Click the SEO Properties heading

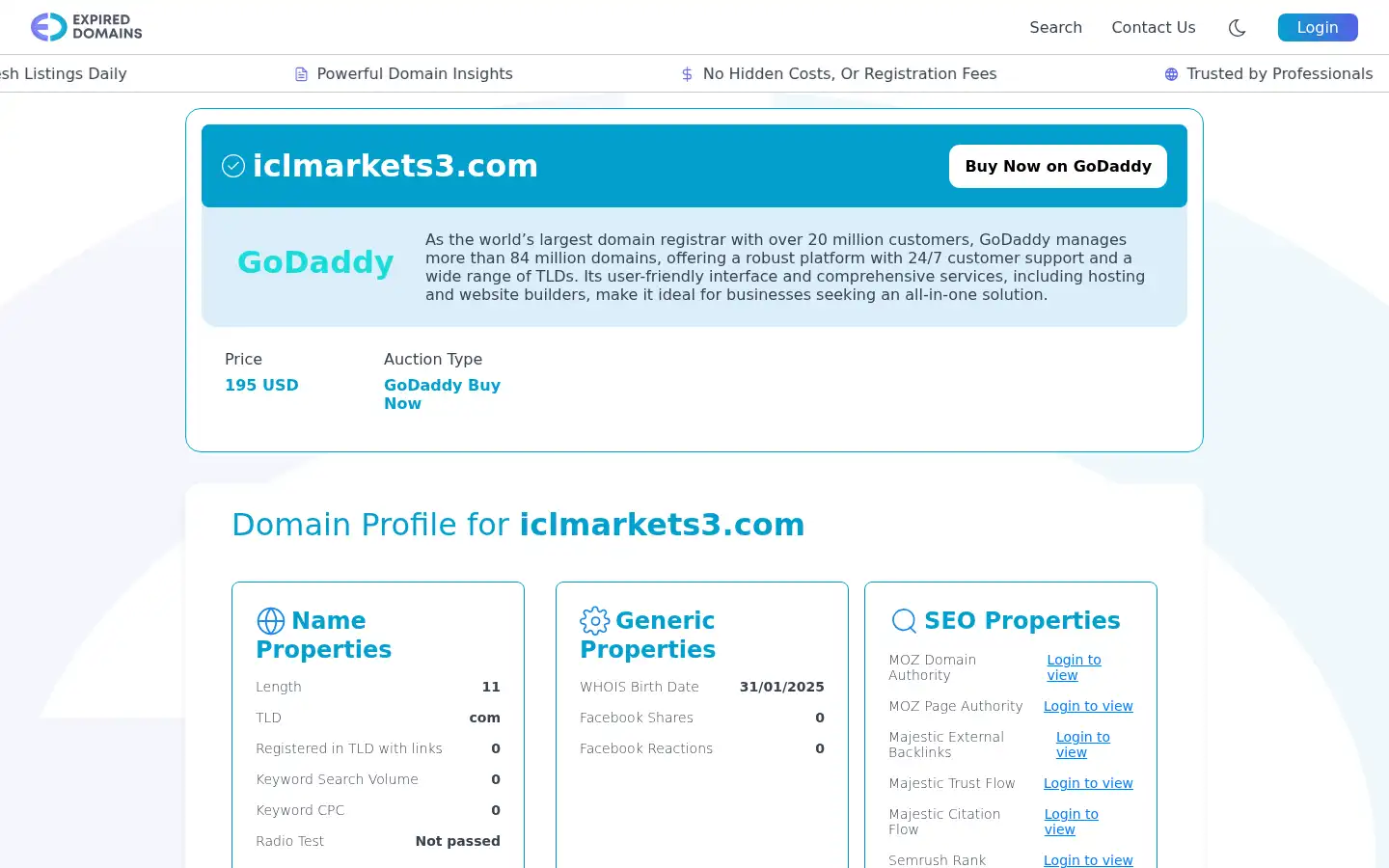tap(1022, 620)
